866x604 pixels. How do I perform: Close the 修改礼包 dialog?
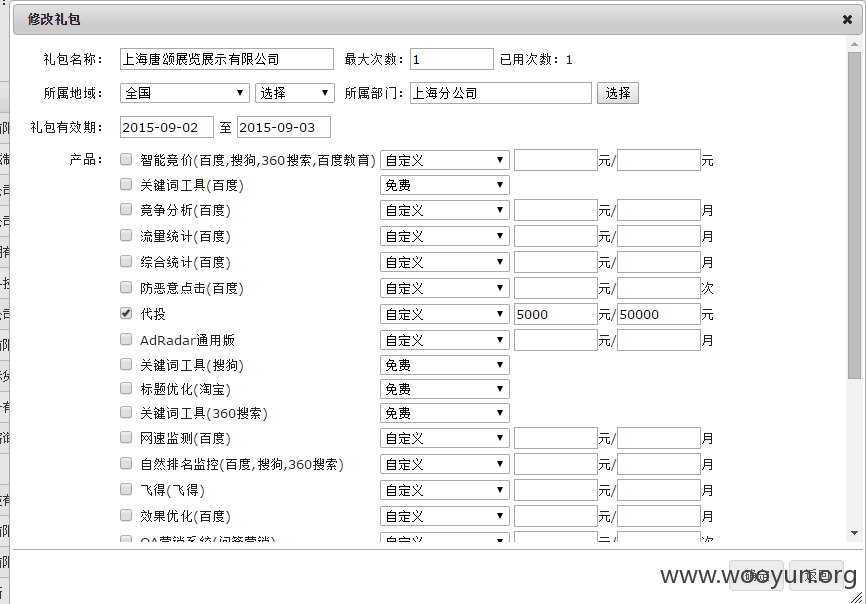pos(847,20)
